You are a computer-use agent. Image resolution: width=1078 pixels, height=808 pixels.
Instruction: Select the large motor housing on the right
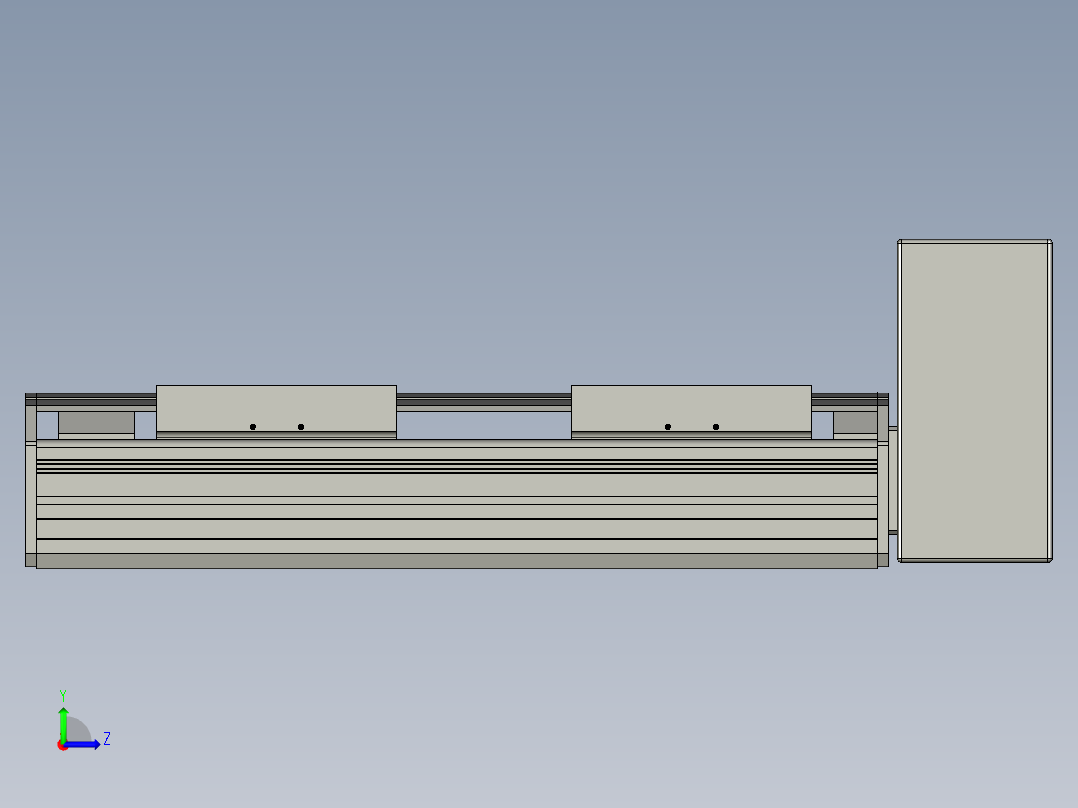[x=975, y=401]
